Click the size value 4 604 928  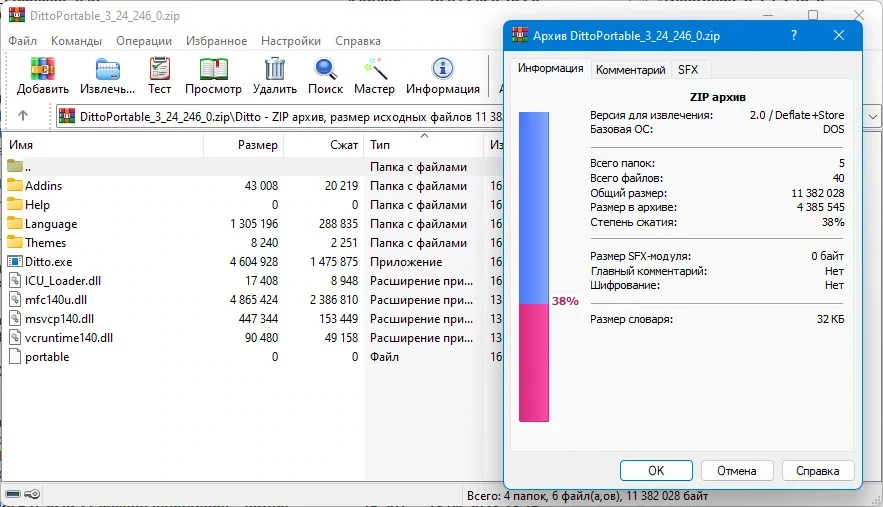(254, 261)
